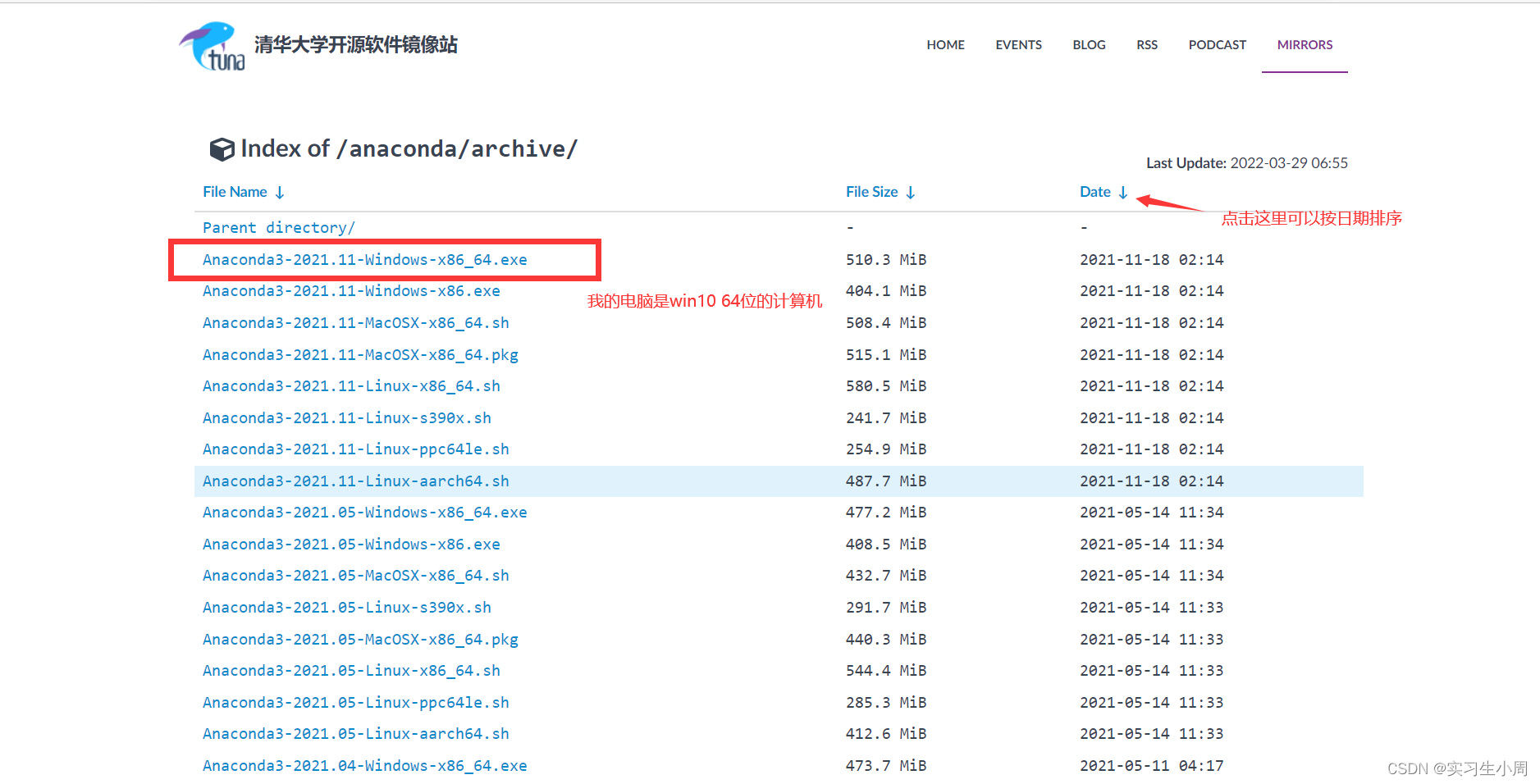The image size is (1540, 784).
Task: Click the 285.3 MiB file size cell
Action: click(886, 703)
